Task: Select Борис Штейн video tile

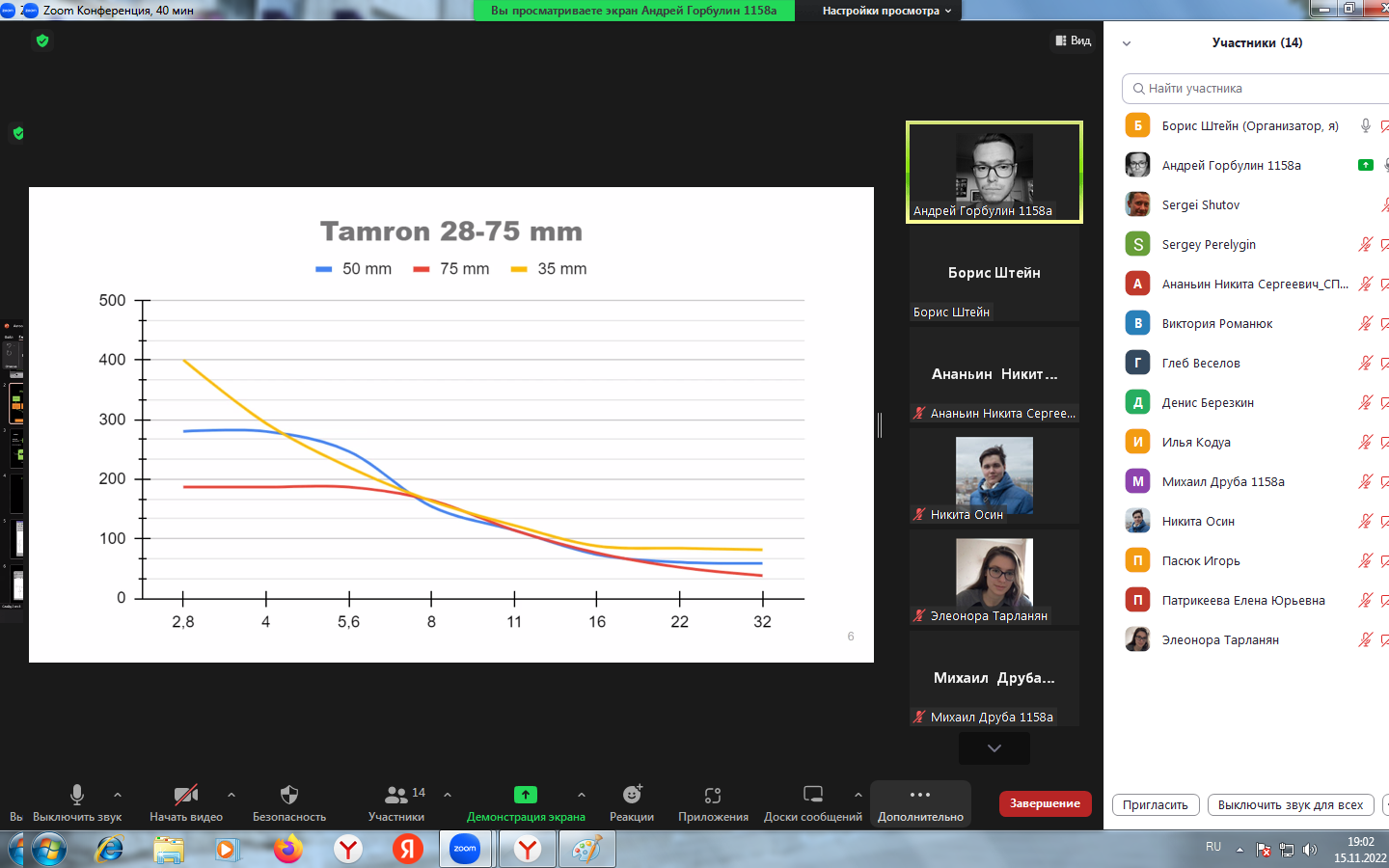Action: (994, 273)
